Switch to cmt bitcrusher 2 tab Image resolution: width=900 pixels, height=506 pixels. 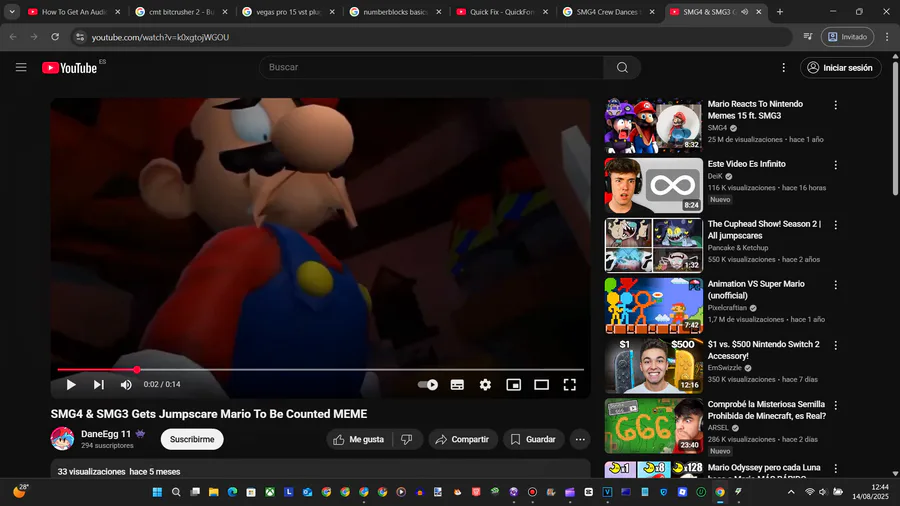180,11
